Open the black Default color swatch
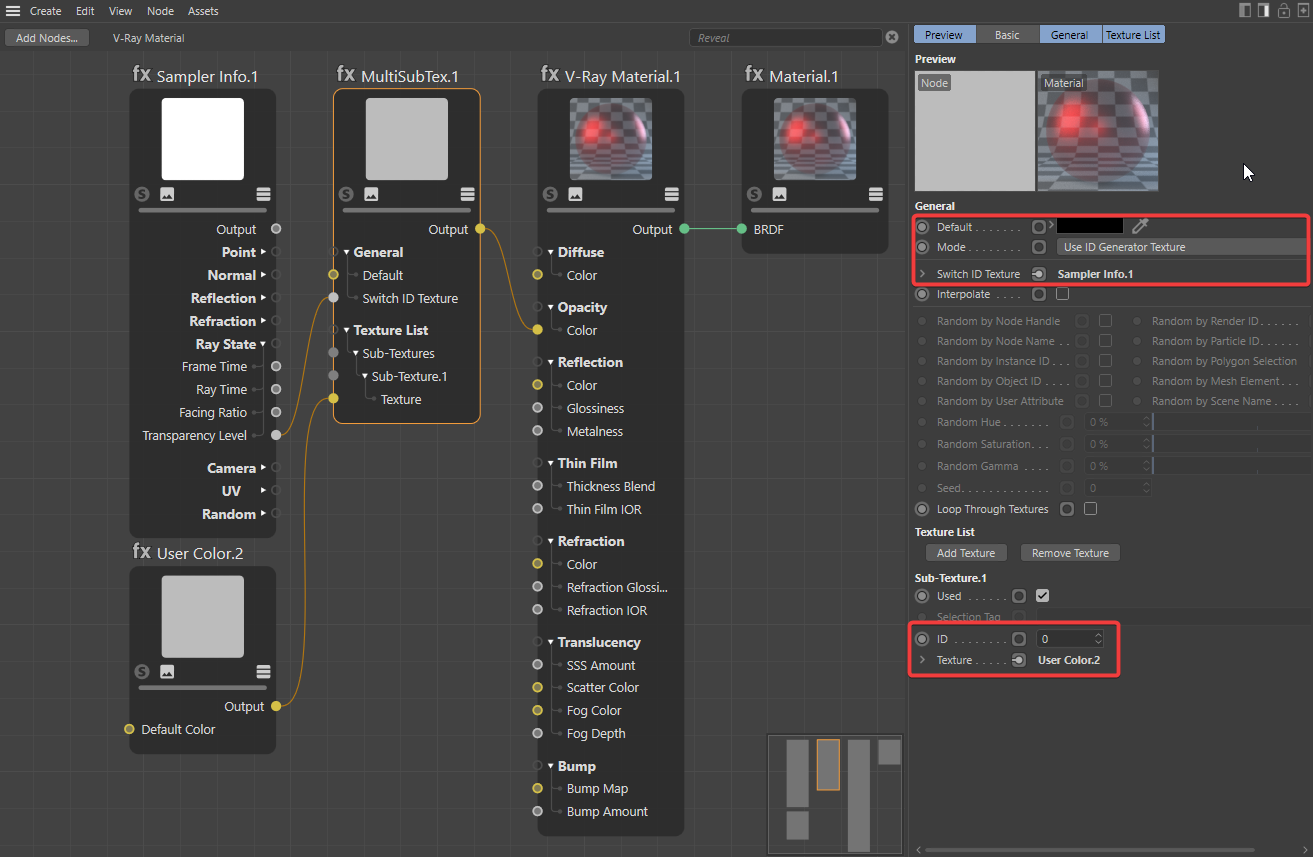 coord(1090,226)
